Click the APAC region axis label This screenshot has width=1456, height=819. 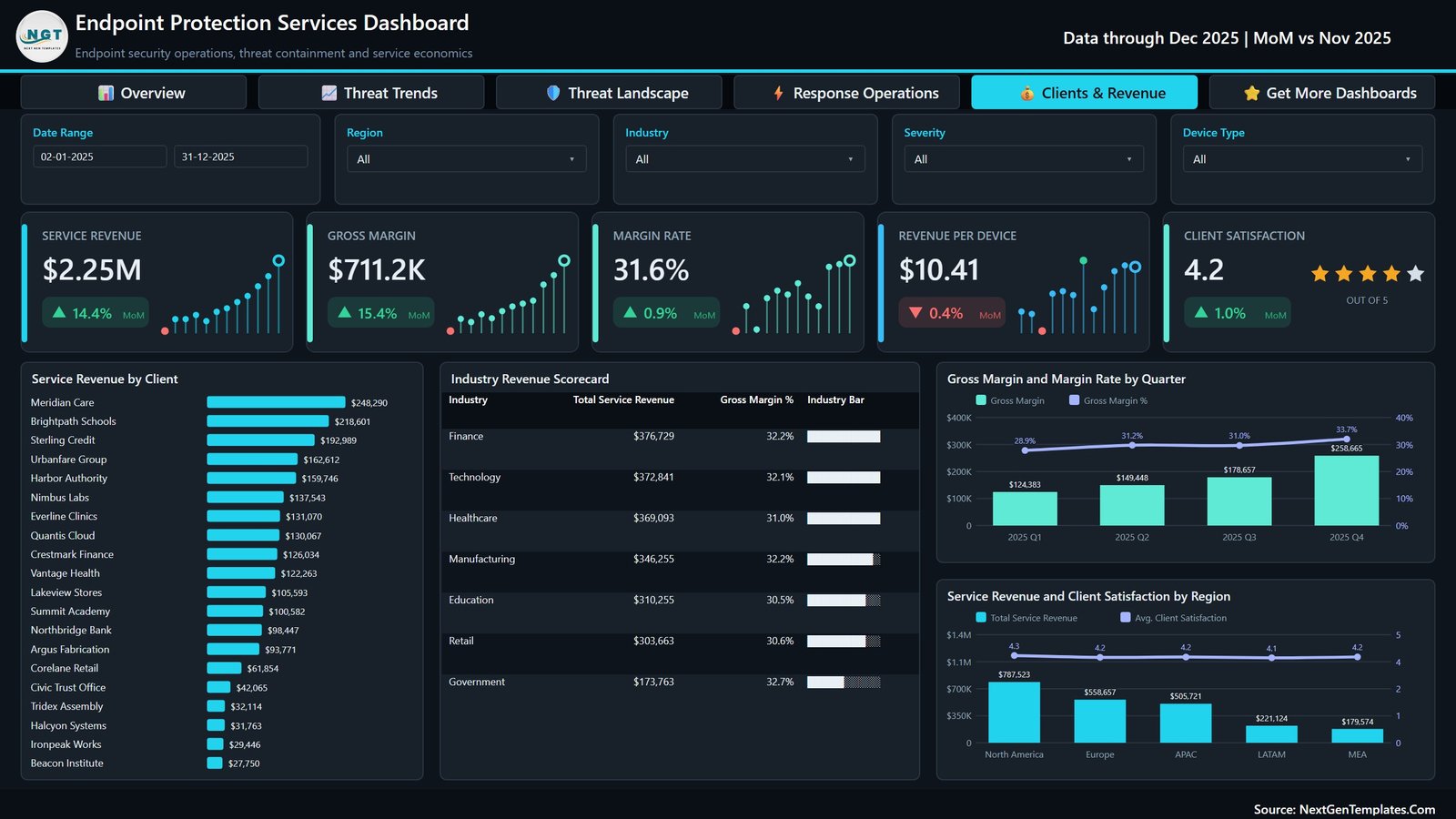coord(1186,754)
